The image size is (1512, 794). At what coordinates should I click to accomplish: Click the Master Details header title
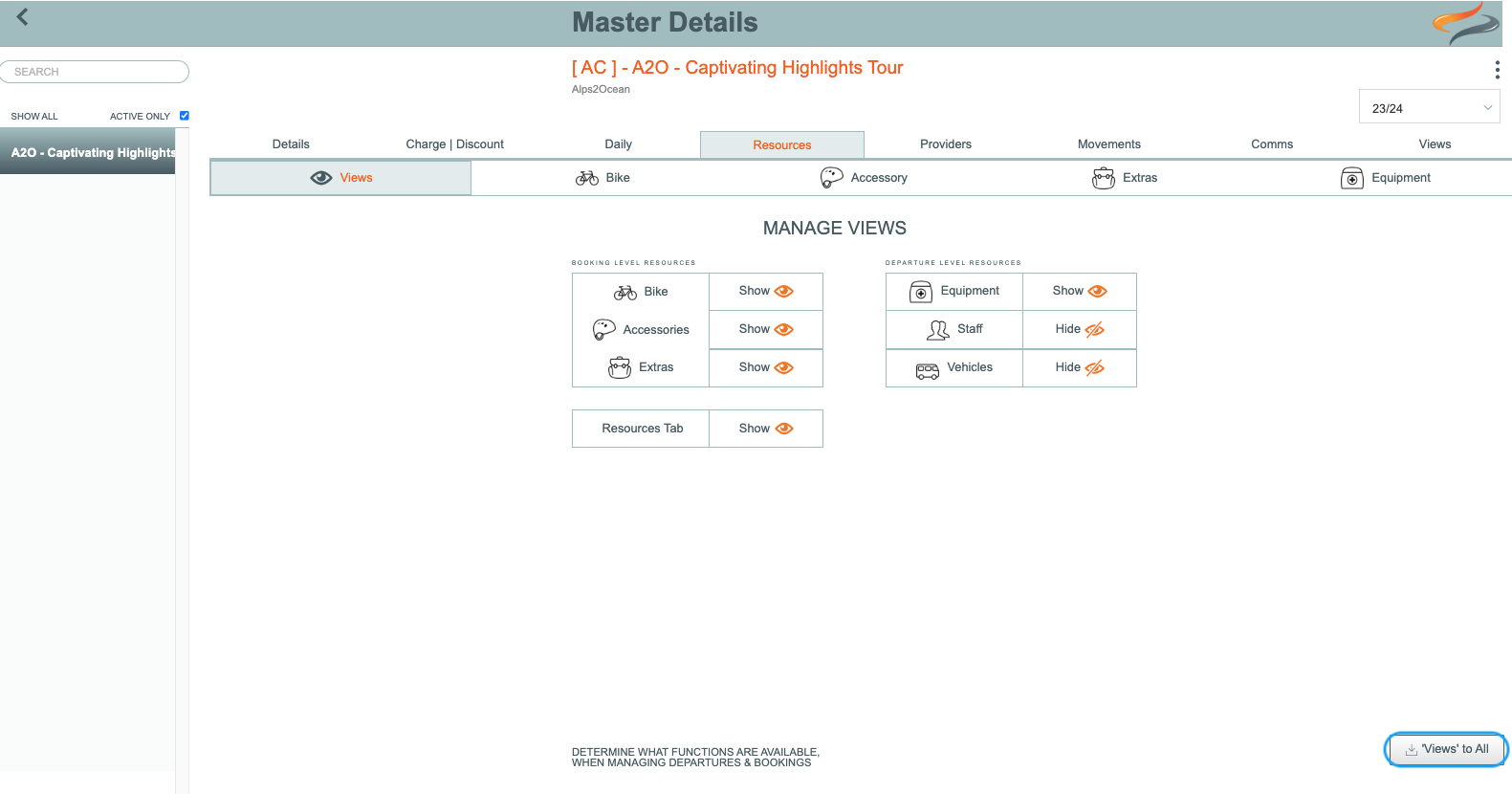tap(665, 22)
